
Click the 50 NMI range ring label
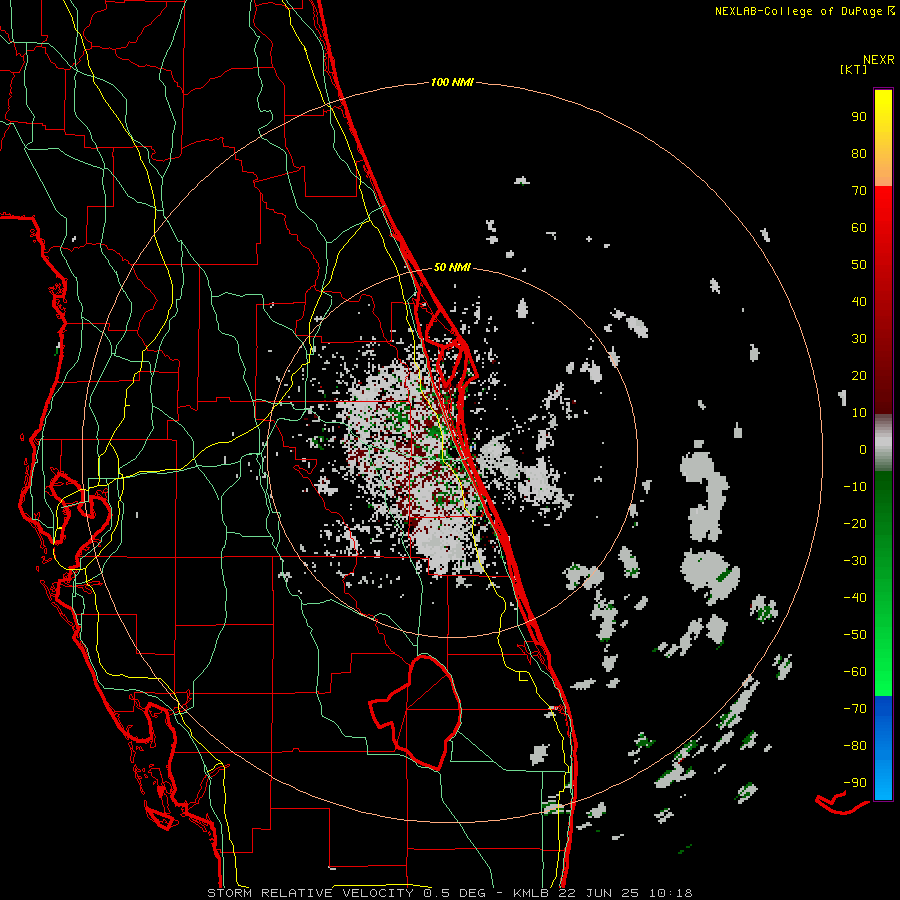tap(452, 267)
